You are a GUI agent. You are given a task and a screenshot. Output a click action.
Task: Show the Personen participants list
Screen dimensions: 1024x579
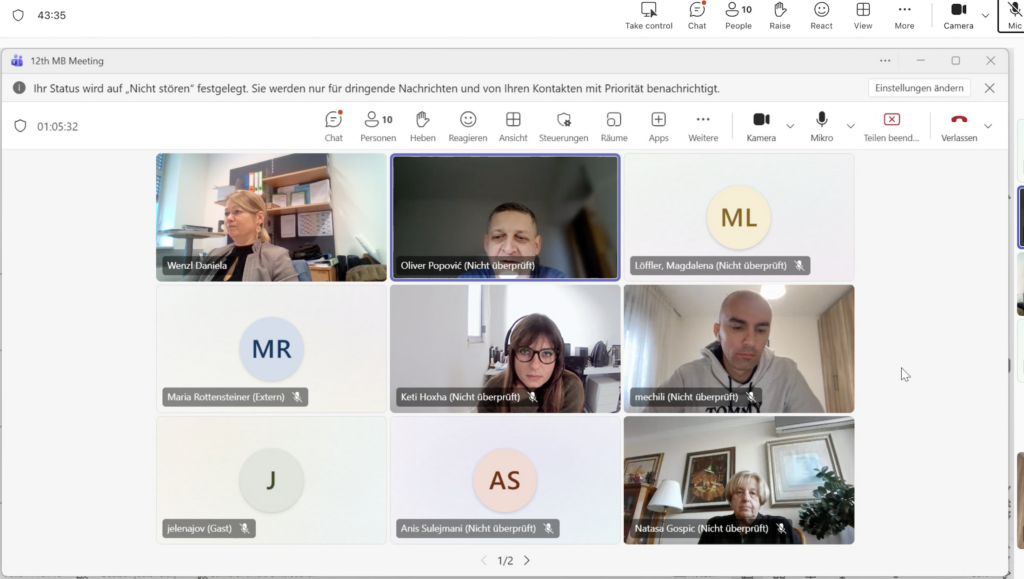[378, 126]
